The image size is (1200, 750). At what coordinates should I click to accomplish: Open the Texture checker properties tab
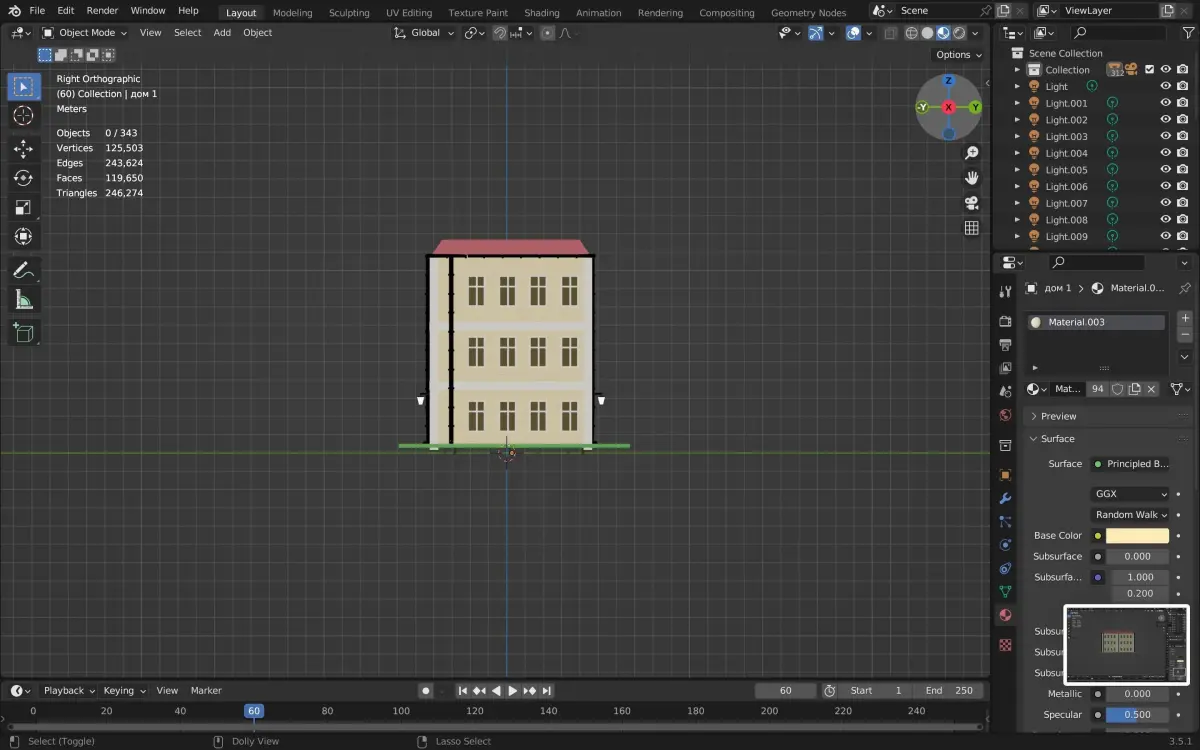[1006, 645]
